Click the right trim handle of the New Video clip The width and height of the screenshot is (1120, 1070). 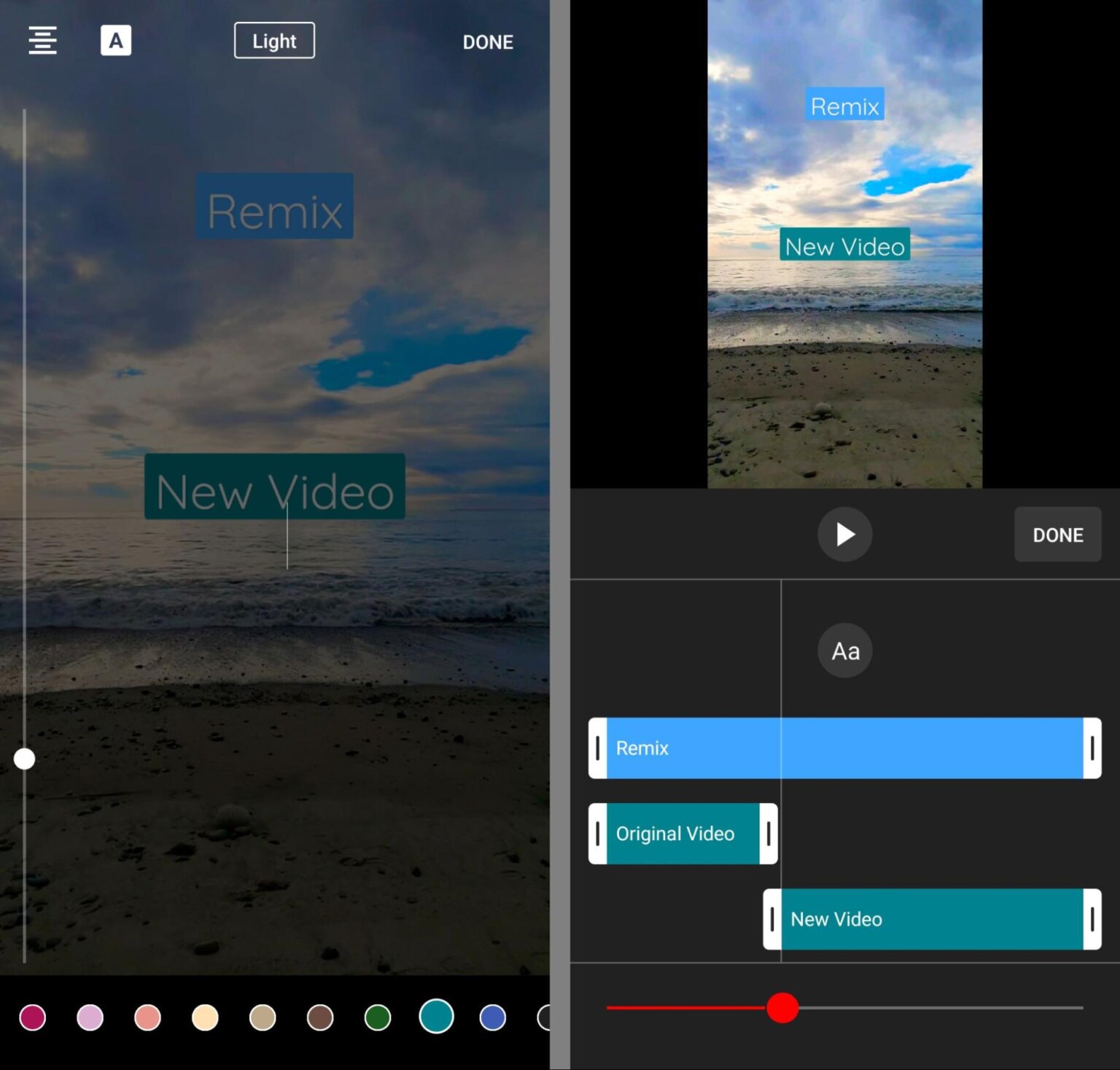[x=1092, y=919]
